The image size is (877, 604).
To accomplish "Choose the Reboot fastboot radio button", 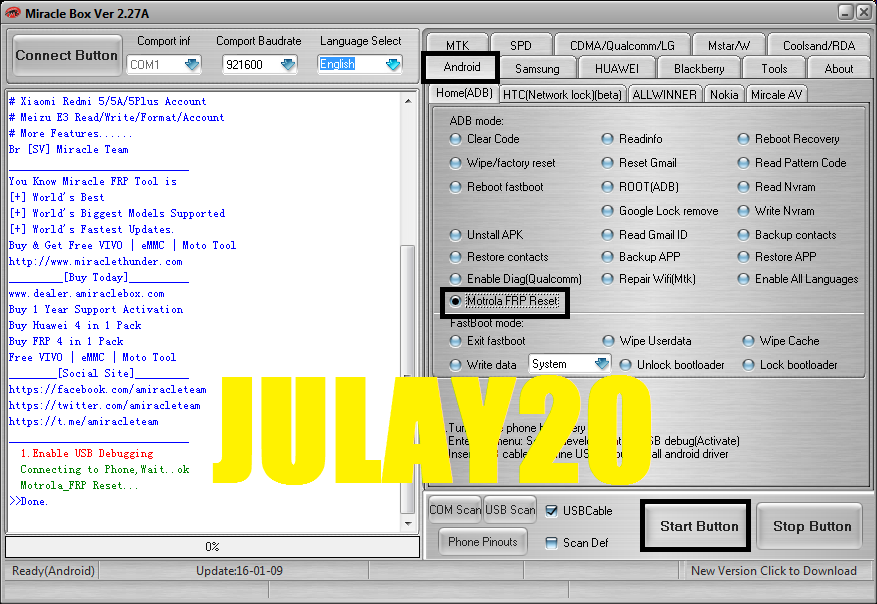I will pos(456,187).
